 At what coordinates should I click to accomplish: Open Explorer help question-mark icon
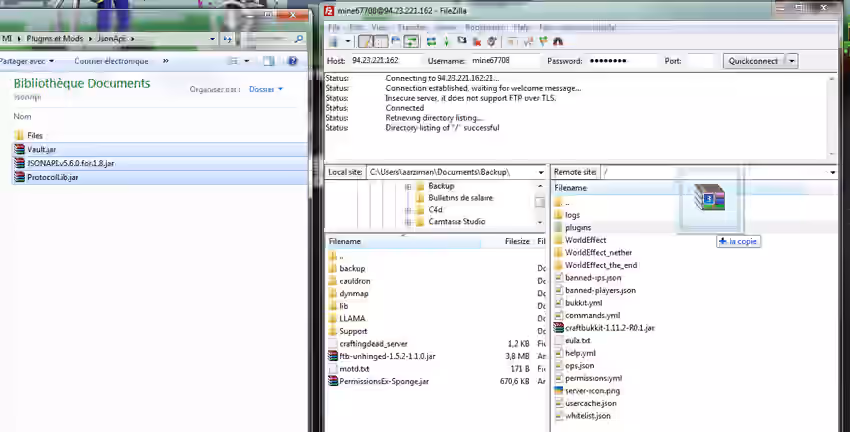click(293, 61)
